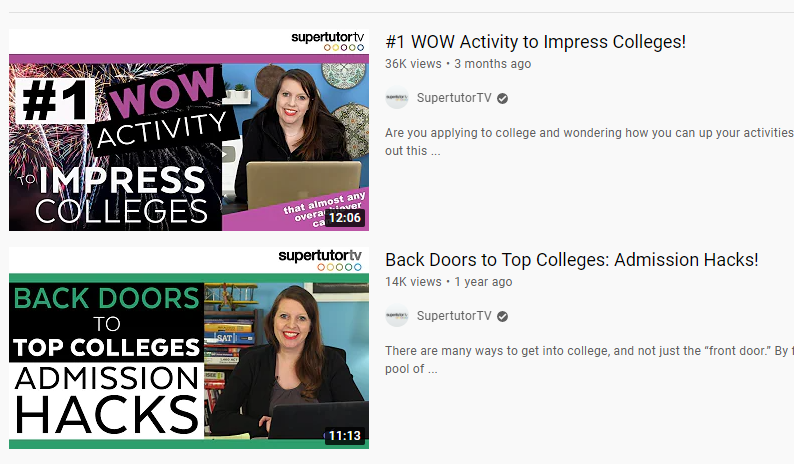This screenshot has height=464, width=794.
Task: Open SupertutorTV channel avatar under first video
Action: tap(396, 98)
